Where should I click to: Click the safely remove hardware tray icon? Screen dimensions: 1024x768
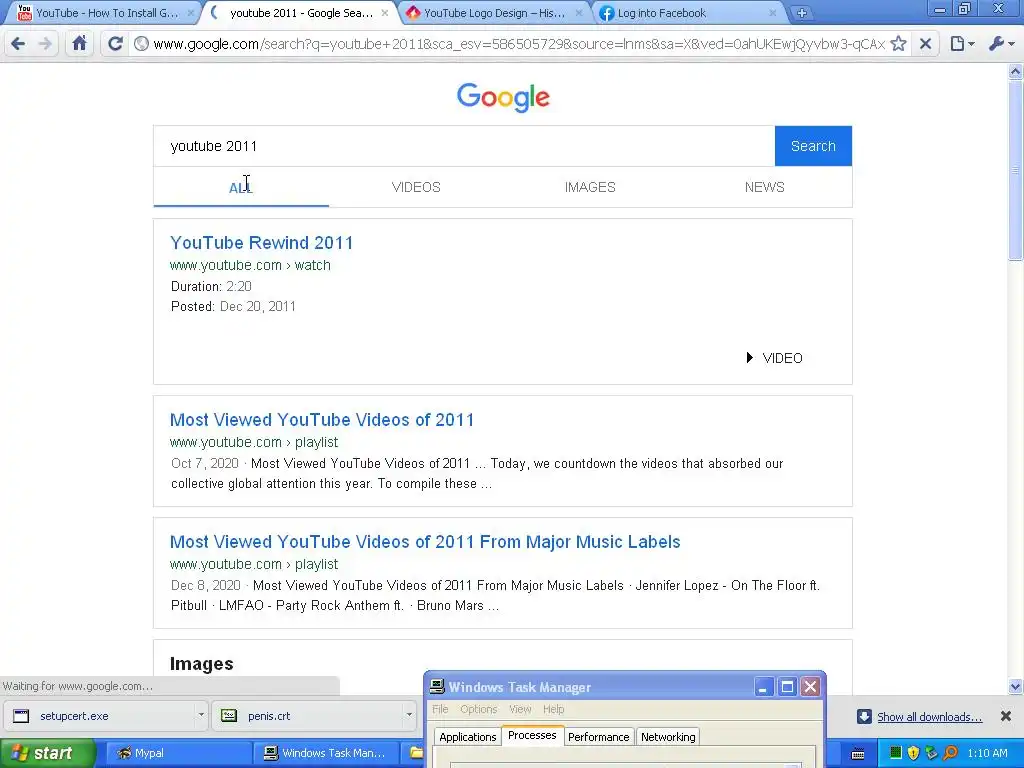[x=931, y=753]
